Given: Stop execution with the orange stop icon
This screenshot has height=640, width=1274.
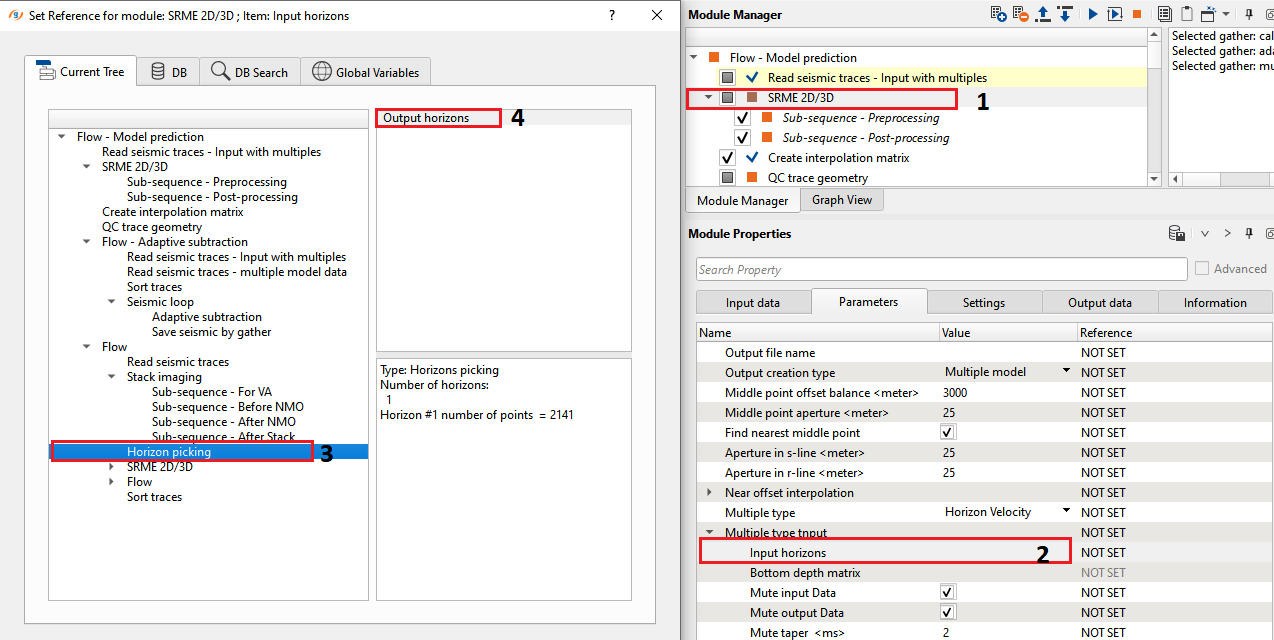Looking at the screenshot, I should click(x=1137, y=14).
